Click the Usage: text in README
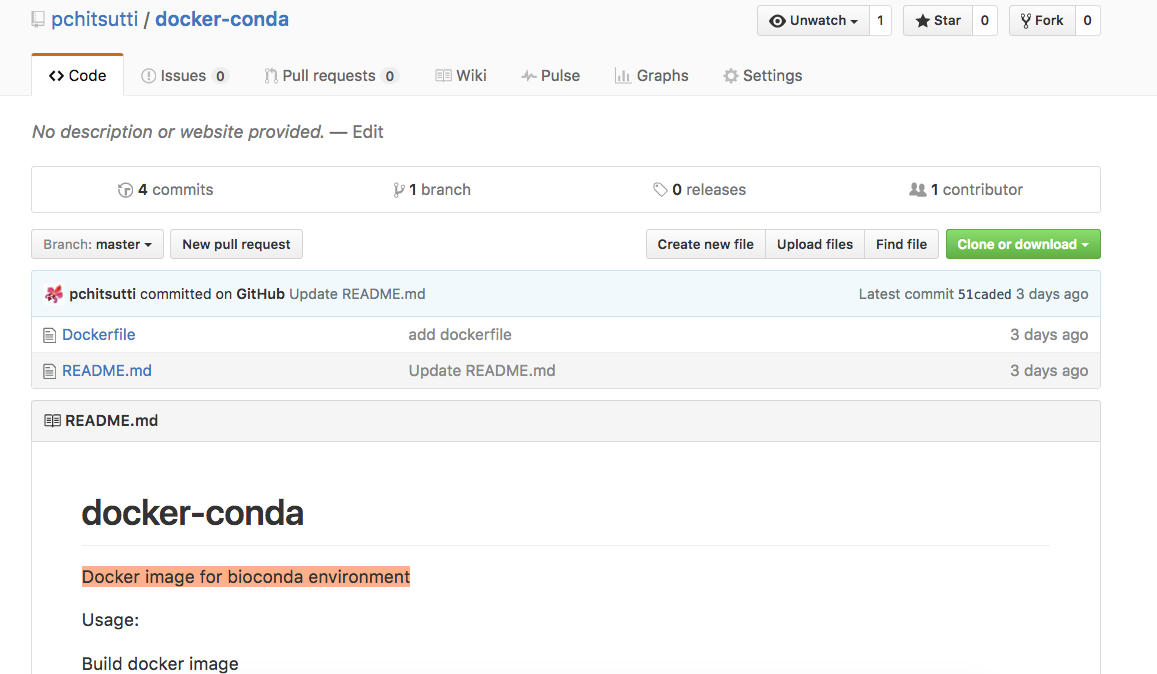 point(111,619)
